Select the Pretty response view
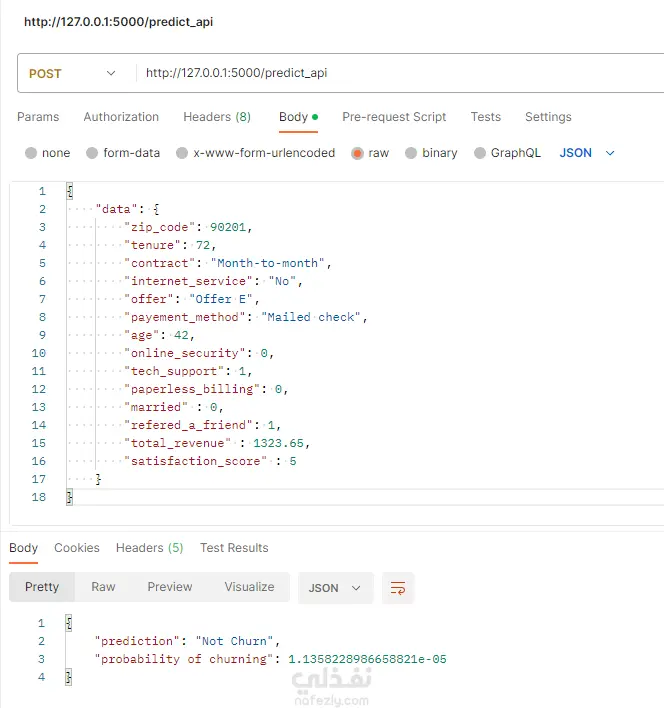This screenshot has width=664, height=708. (42, 587)
